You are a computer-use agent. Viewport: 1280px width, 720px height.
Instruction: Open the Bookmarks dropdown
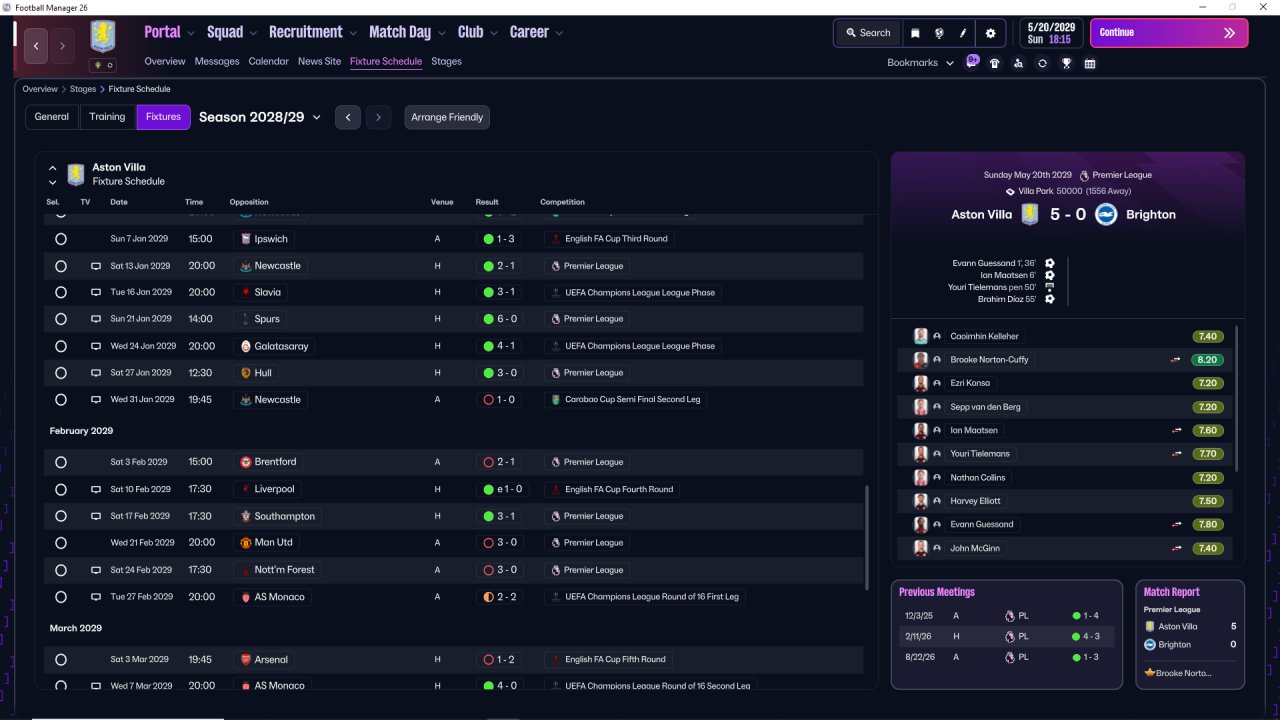pyautogui.click(x=920, y=63)
